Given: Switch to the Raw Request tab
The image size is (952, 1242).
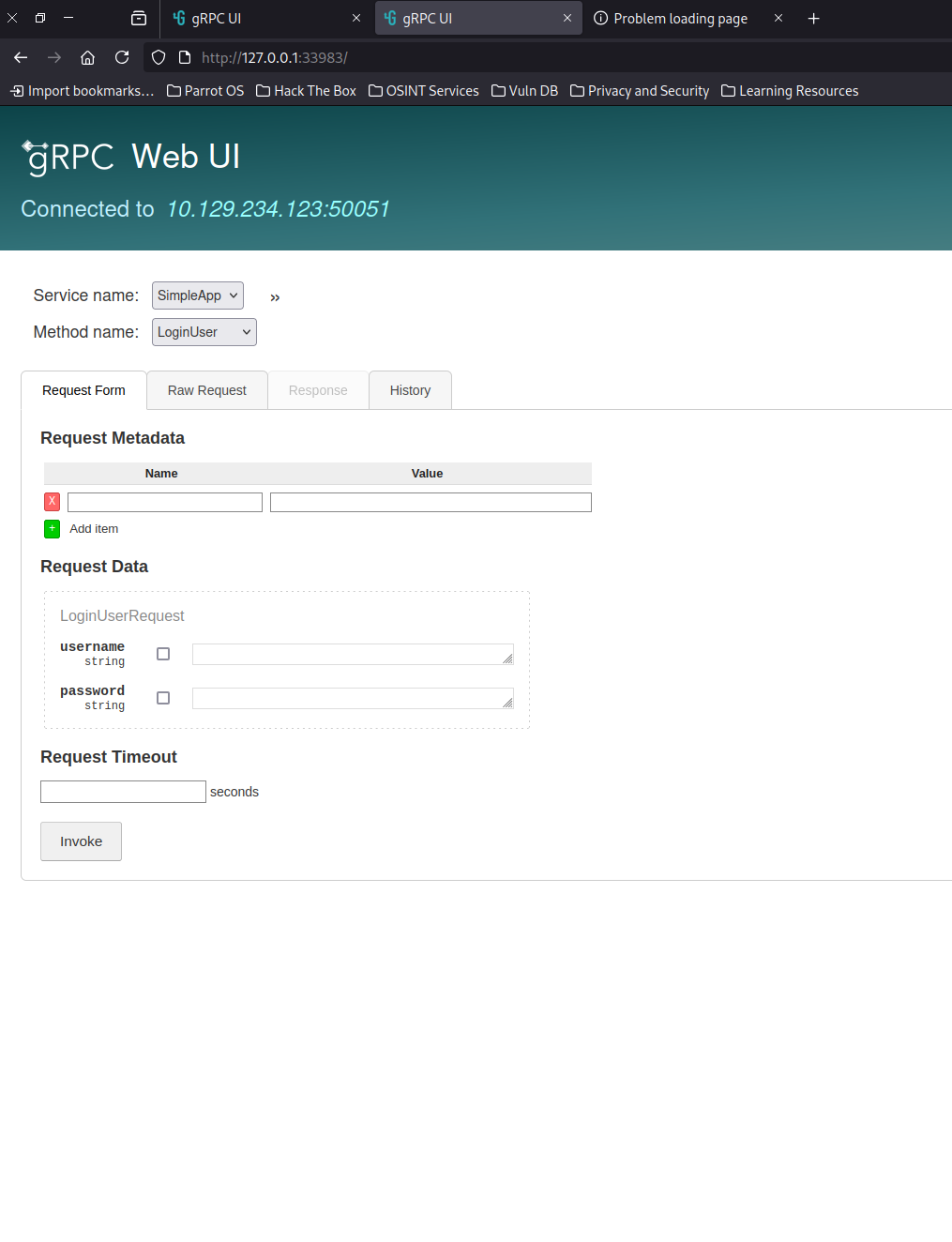Looking at the screenshot, I should (207, 390).
